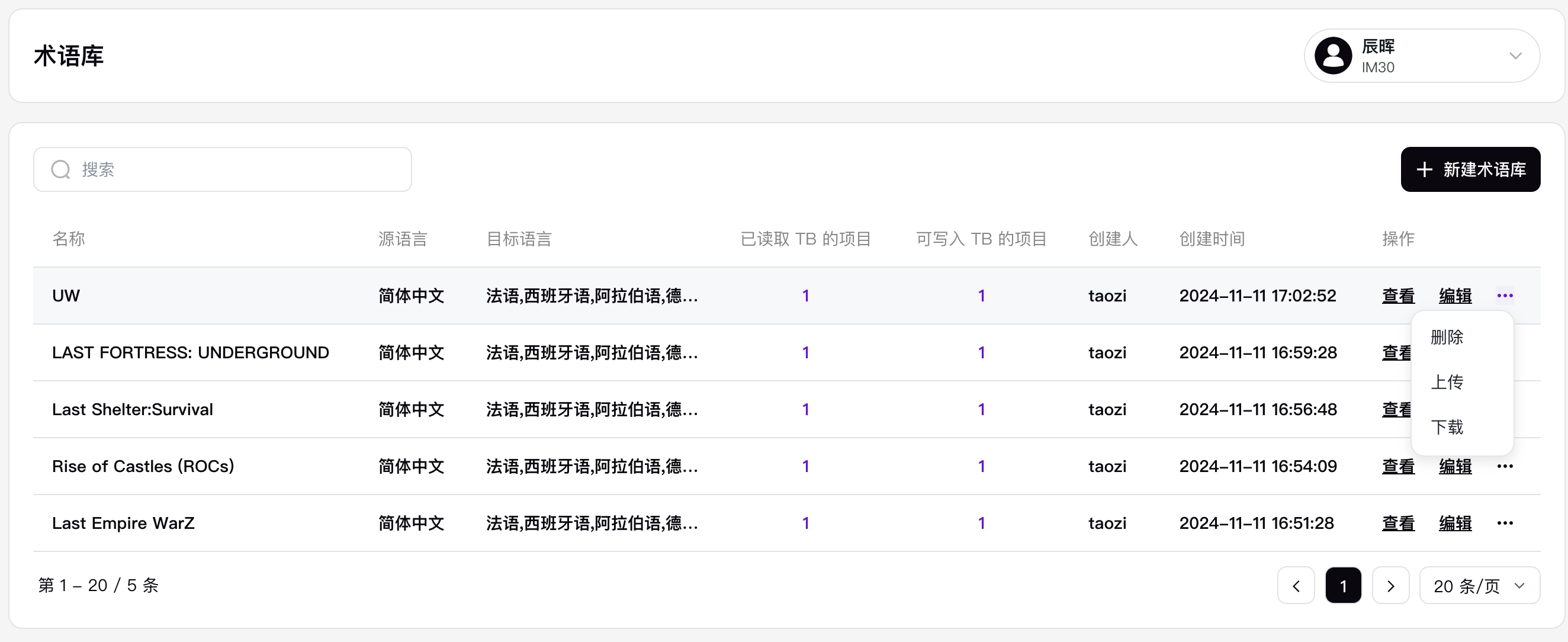Click 编辑 for Last Empire WarZ
The height and width of the screenshot is (642, 1568).
click(x=1455, y=523)
